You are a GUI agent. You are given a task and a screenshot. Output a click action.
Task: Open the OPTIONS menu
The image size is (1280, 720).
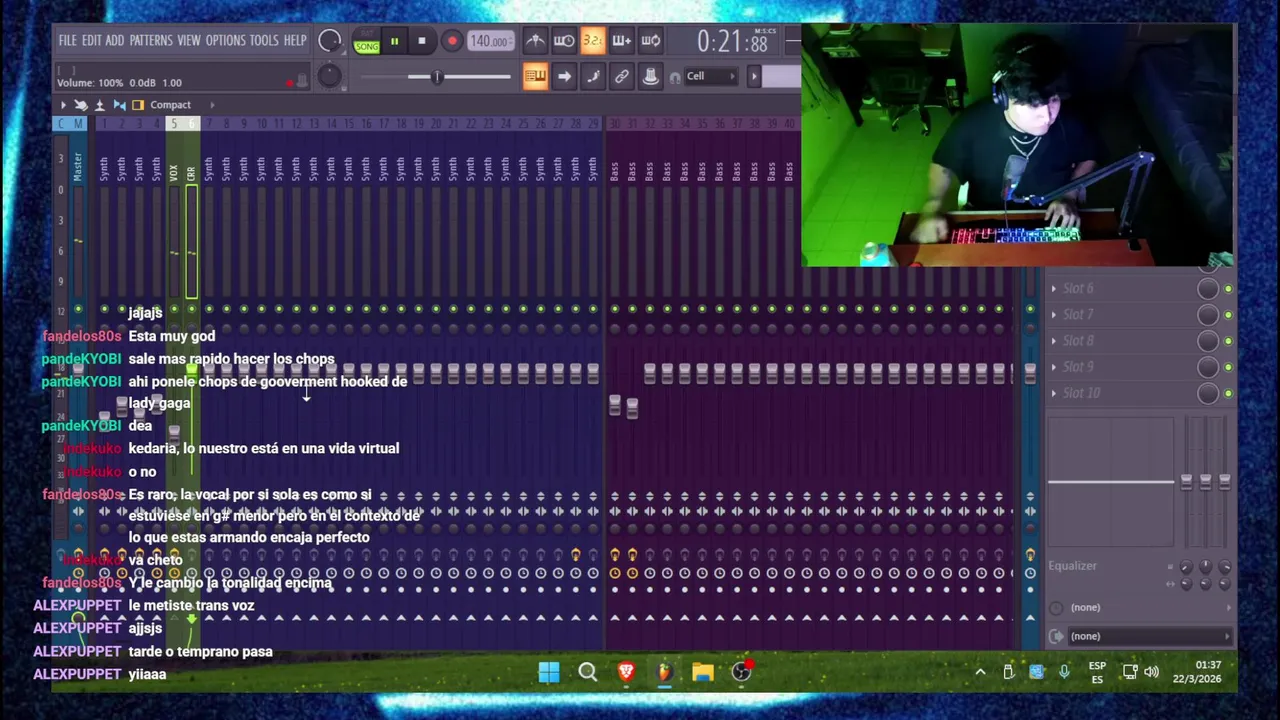[x=225, y=40]
